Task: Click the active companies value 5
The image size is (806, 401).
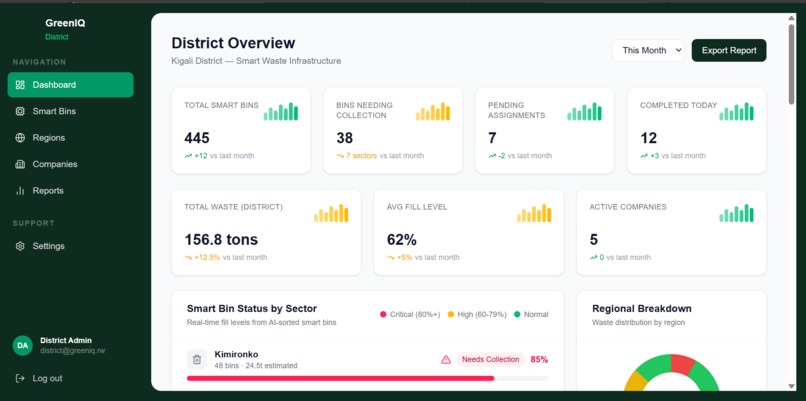Action: pyautogui.click(x=594, y=240)
